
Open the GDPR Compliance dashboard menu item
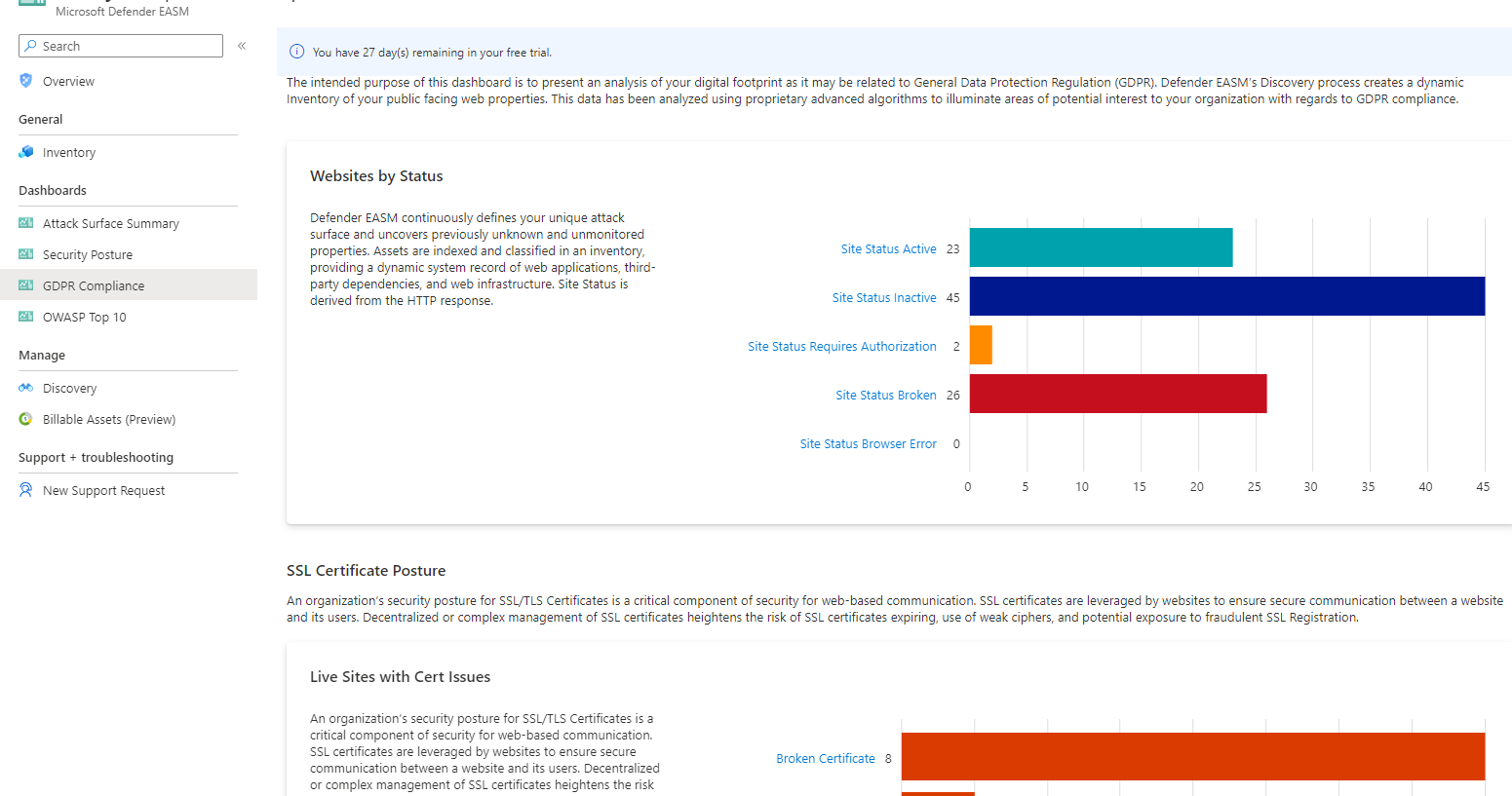coord(94,285)
